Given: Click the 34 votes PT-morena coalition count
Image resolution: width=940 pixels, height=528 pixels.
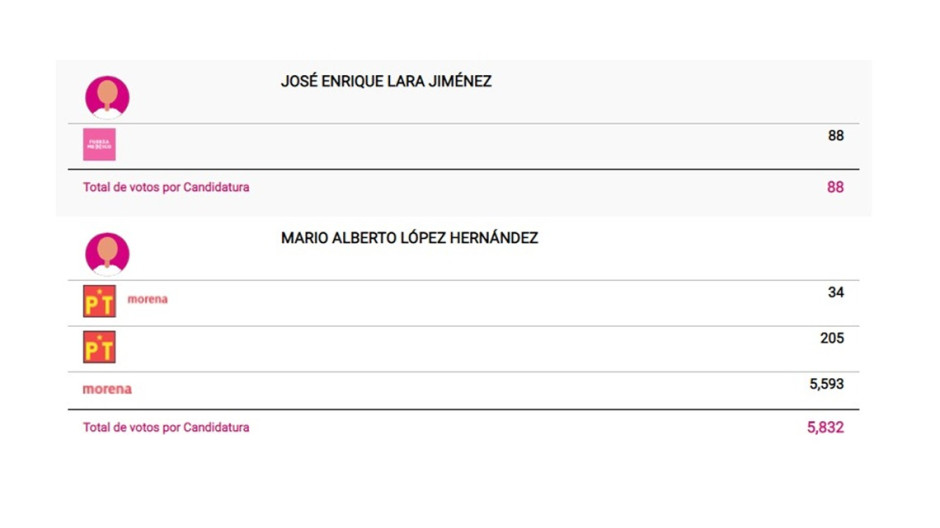Looking at the screenshot, I should pyautogui.click(x=835, y=292).
